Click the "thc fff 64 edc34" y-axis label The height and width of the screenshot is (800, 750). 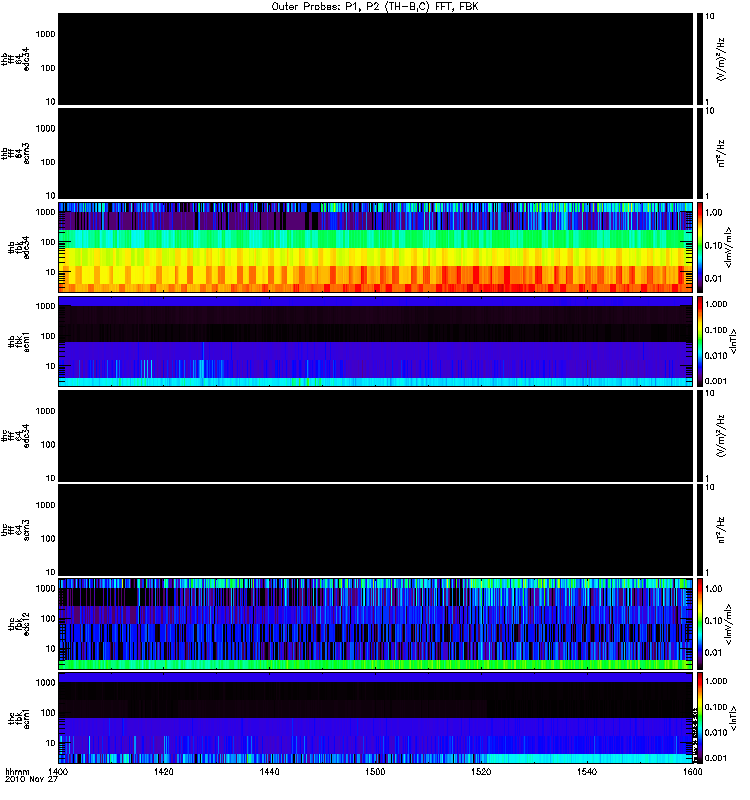click(x=15, y=436)
